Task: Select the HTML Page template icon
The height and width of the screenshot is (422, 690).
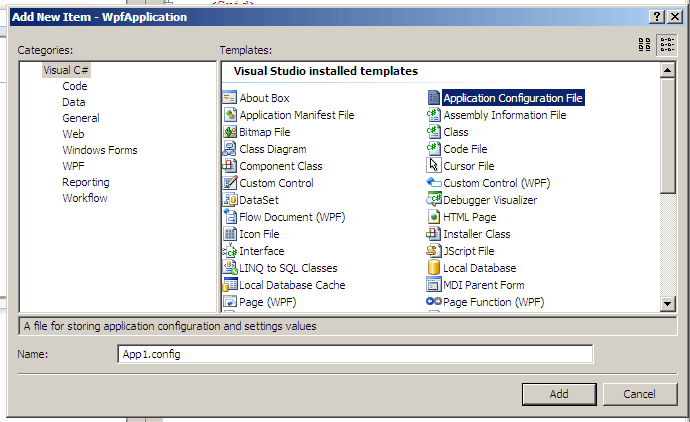Action: (x=433, y=217)
